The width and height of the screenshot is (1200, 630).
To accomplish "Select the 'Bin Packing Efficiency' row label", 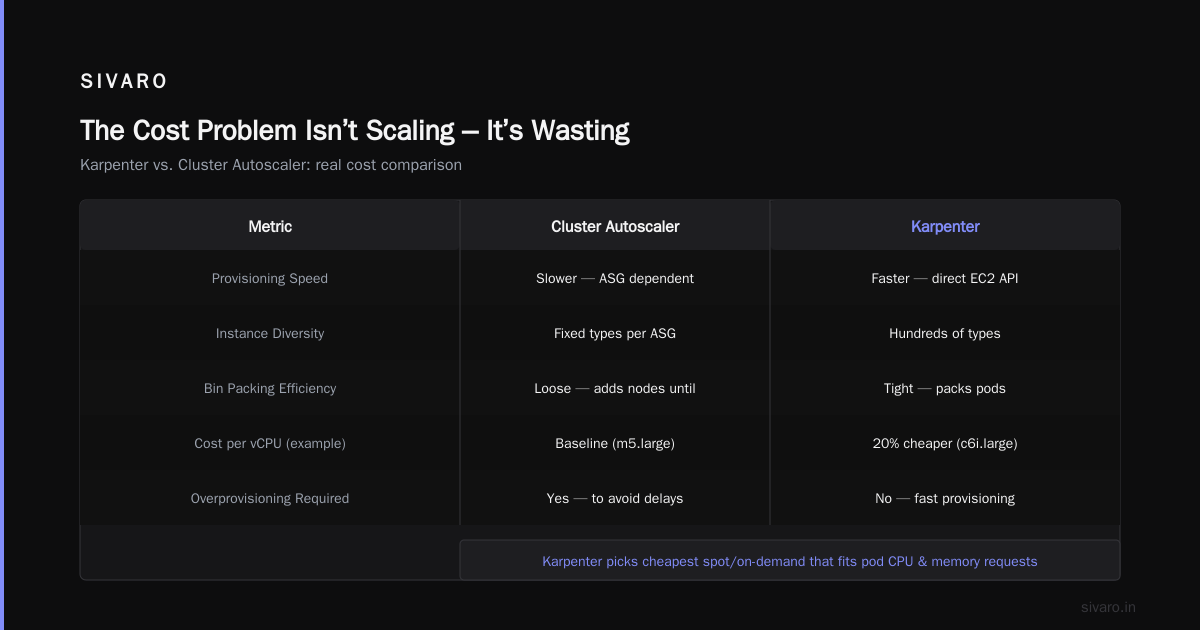I will tap(270, 388).
